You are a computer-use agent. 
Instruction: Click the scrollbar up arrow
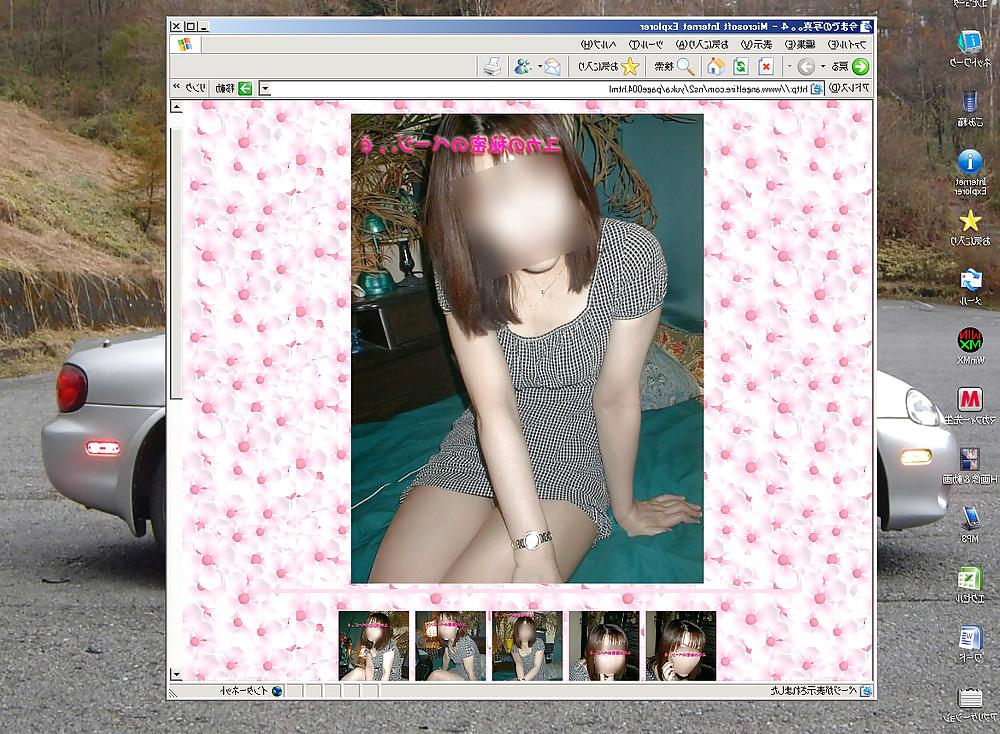tap(176, 107)
